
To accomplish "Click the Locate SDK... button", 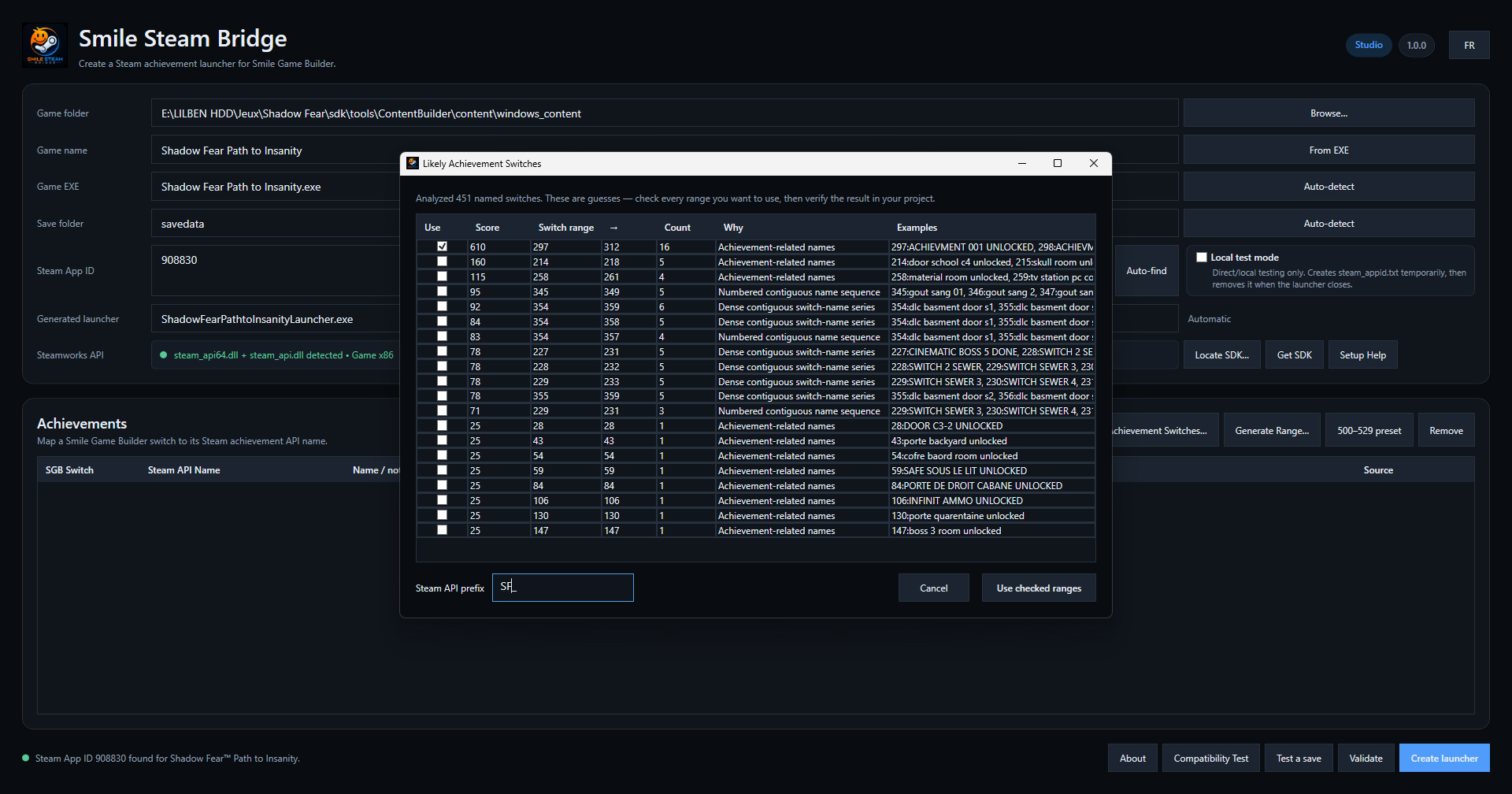I will pyautogui.click(x=1221, y=355).
